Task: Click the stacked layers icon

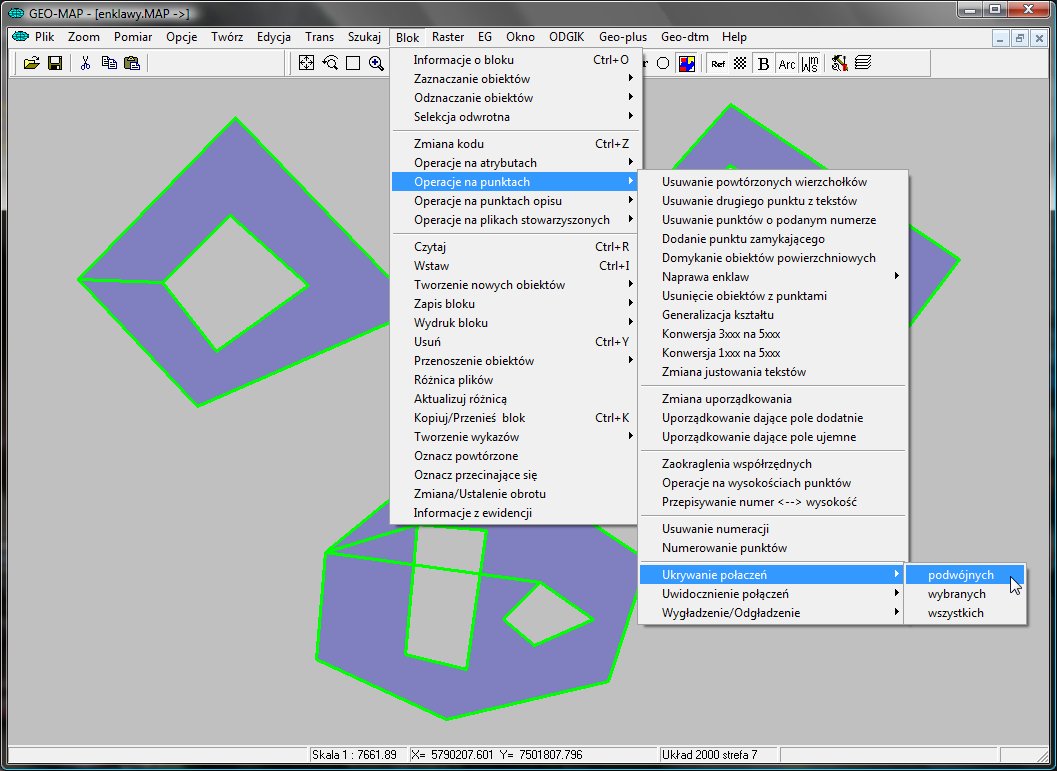Action: pos(863,63)
